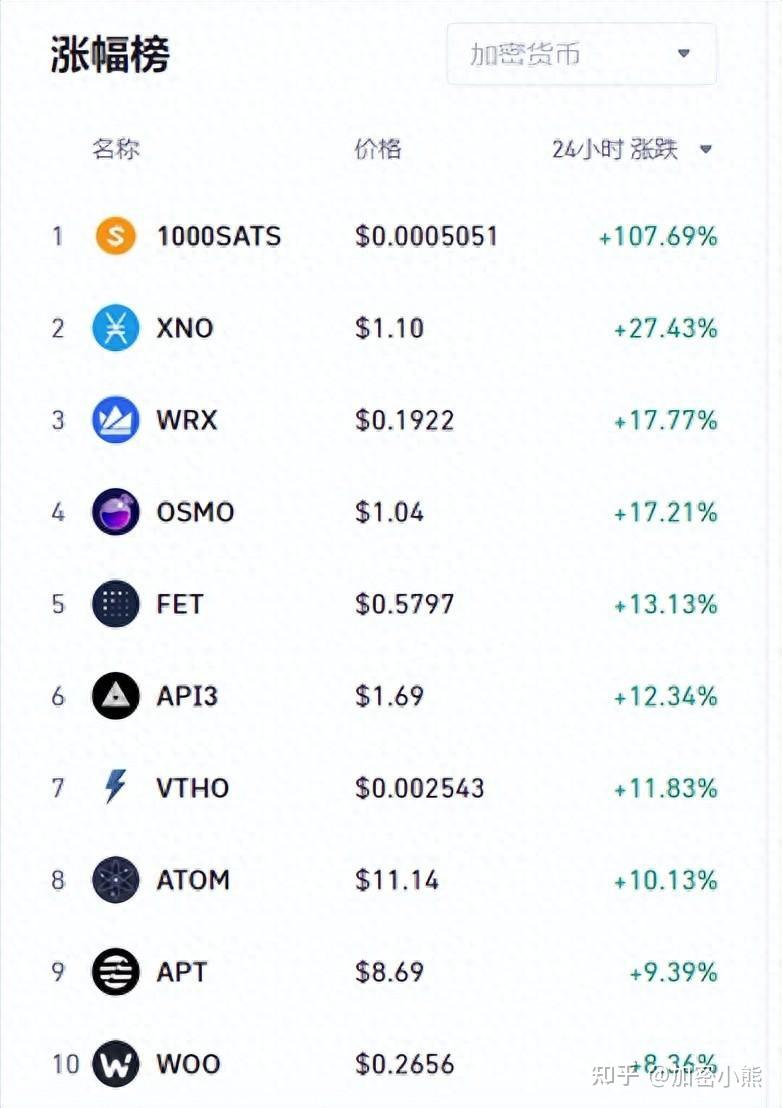Click the 1000SATS orange coin icon
This screenshot has height=1108, width=782.
tap(115, 235)
